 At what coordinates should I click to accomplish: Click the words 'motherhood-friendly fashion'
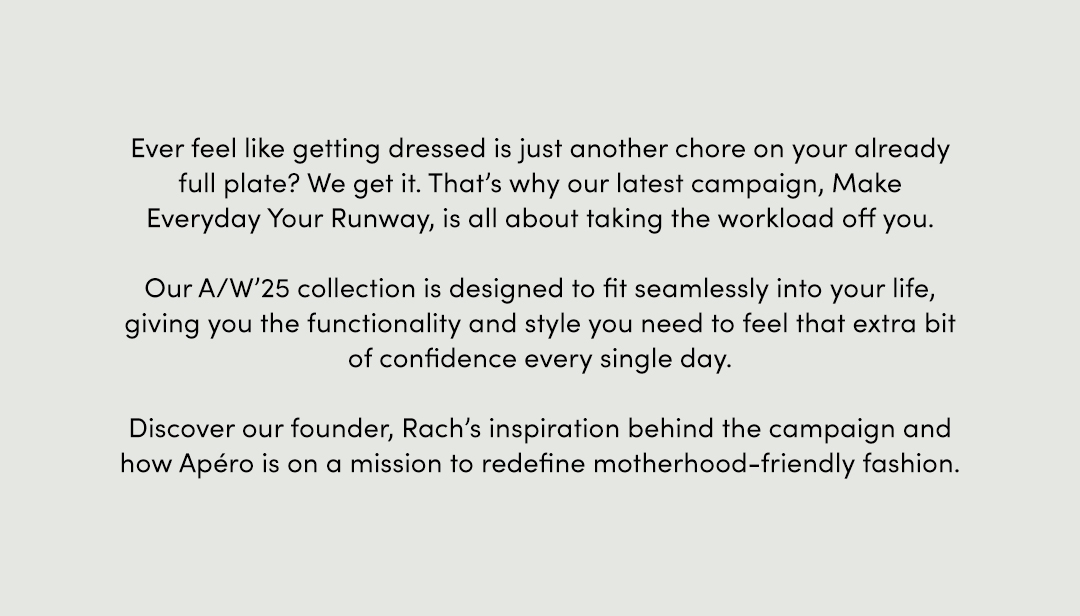coord(774,464)
